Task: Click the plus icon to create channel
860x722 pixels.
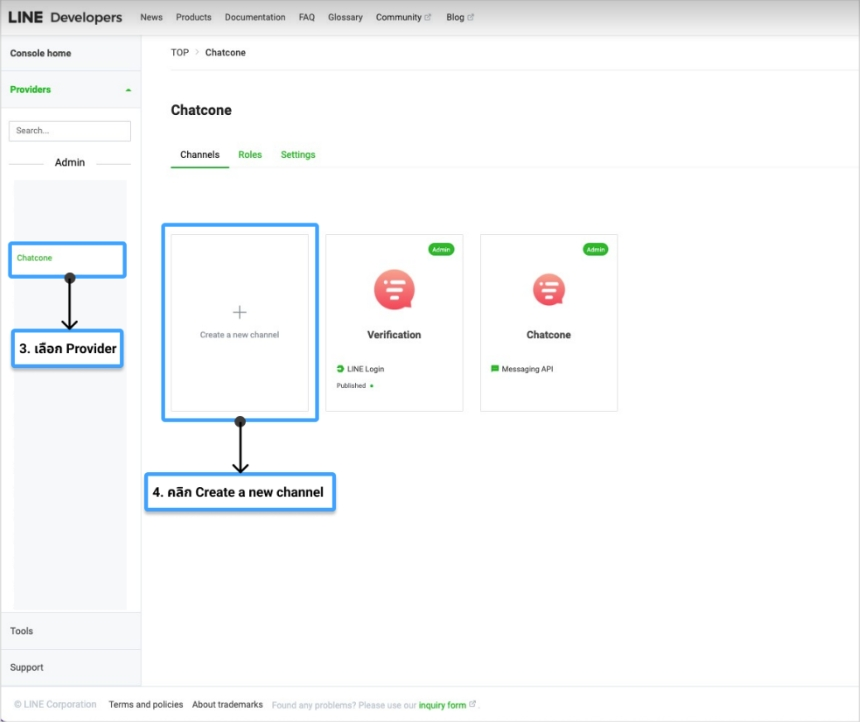Action: (x=240, y=312)
